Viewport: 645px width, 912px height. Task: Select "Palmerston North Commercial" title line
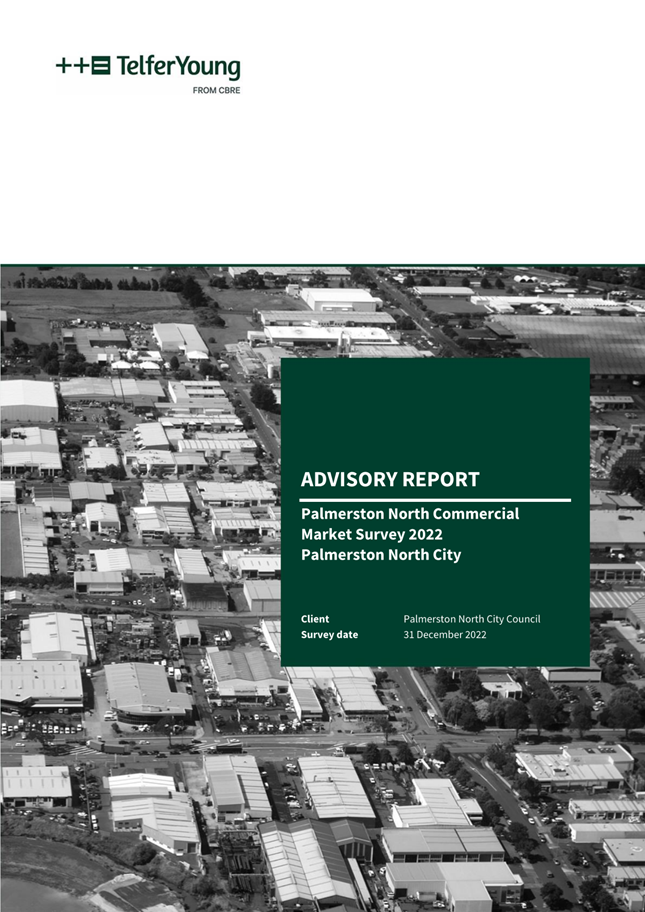(x=410, y=514)
